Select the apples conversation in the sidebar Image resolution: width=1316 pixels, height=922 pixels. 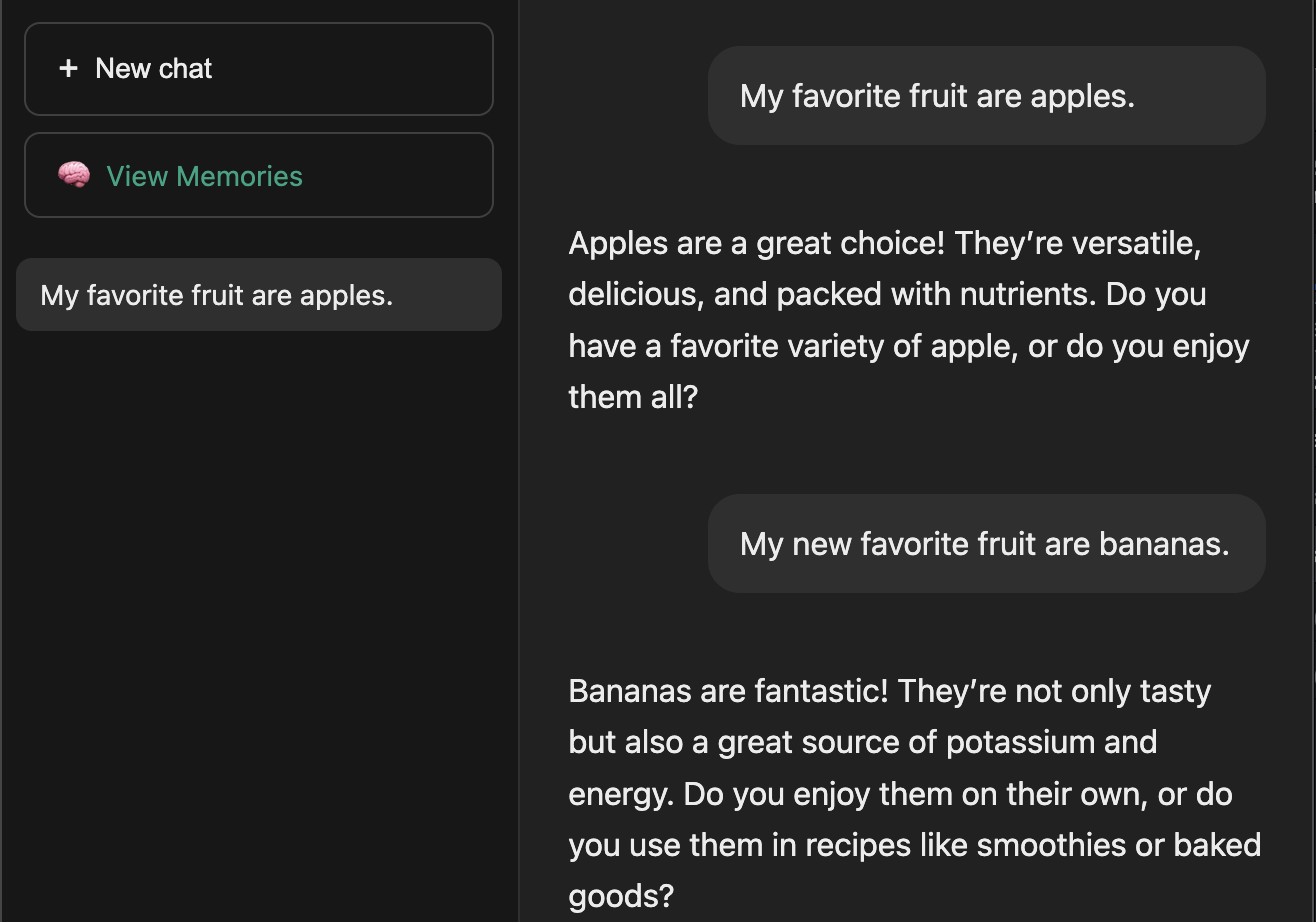pos(258,295)
